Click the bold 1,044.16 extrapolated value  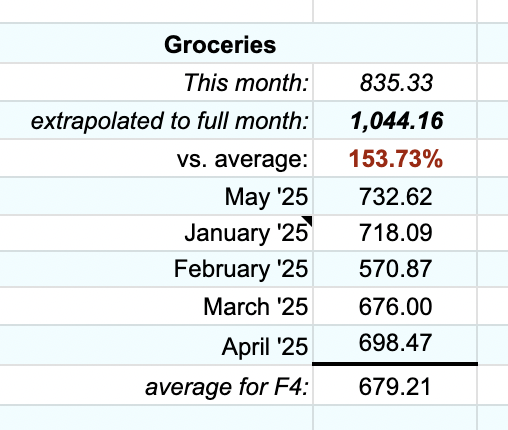pos(397,121)
